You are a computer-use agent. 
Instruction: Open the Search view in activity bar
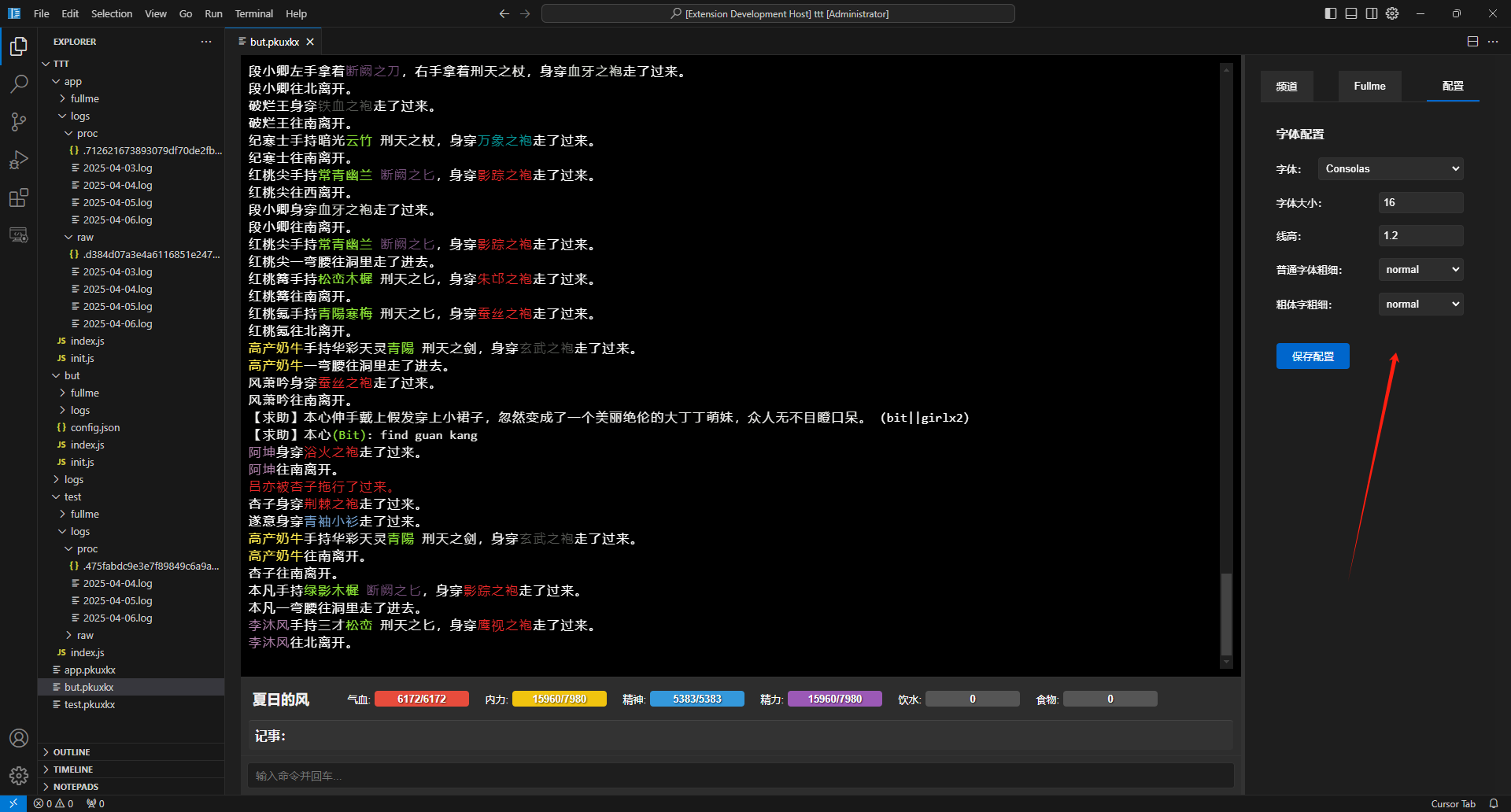[19, 83]
